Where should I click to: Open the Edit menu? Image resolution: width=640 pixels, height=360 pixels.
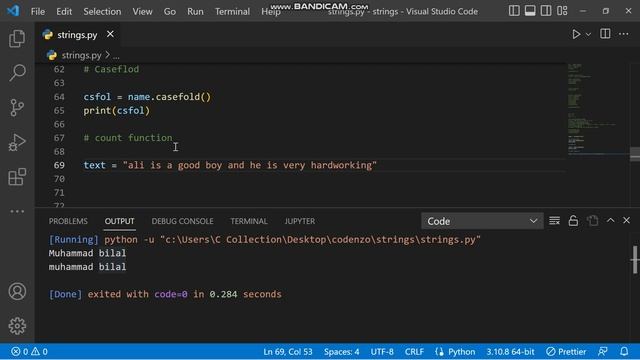pyautogui.click(x=64, y=11)
